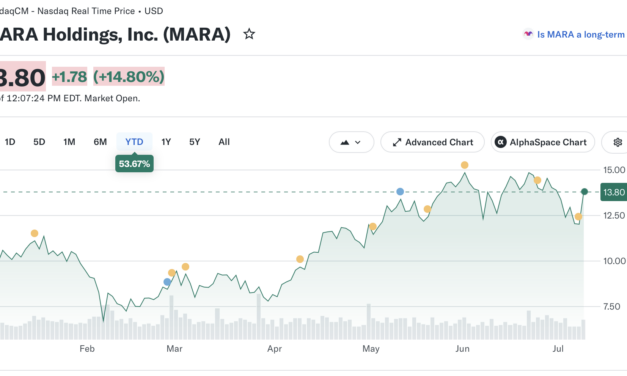The image size is (627, 376).
Task: Click the yellow marker in early May
Action: pyautogui.click(x=373, y=227)
